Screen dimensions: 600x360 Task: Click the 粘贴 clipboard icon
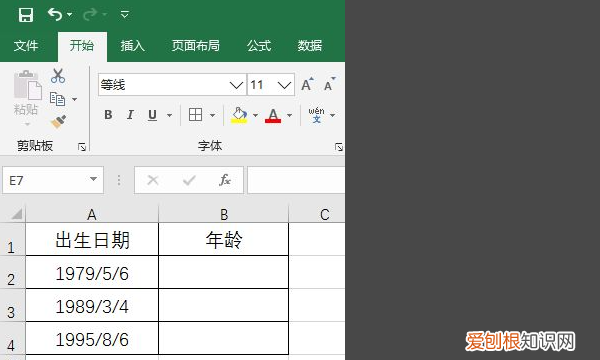pos(27,85)
